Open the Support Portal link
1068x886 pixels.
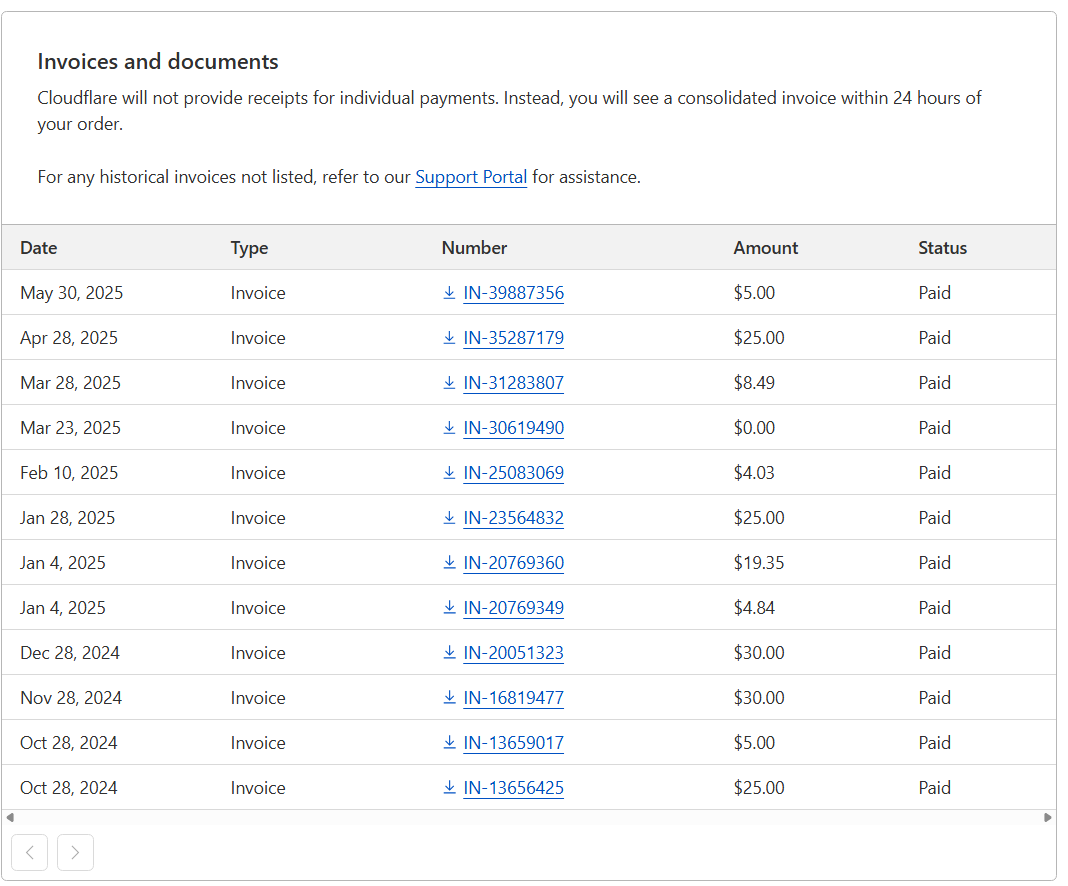point(471,177)
